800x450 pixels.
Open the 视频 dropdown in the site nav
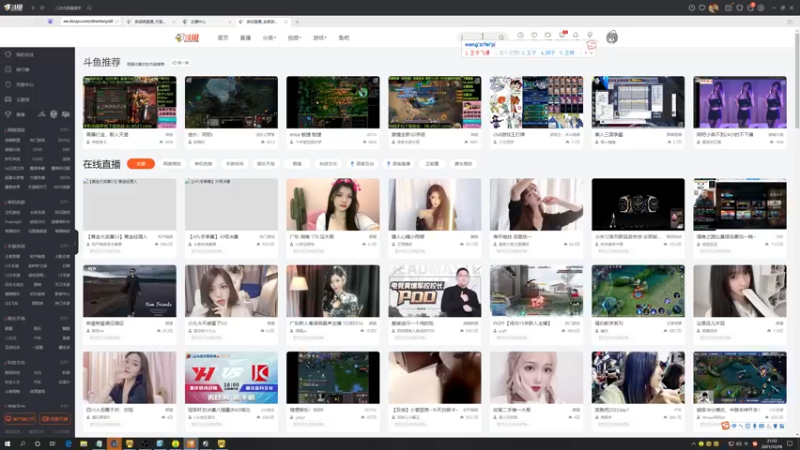point(294,38)
